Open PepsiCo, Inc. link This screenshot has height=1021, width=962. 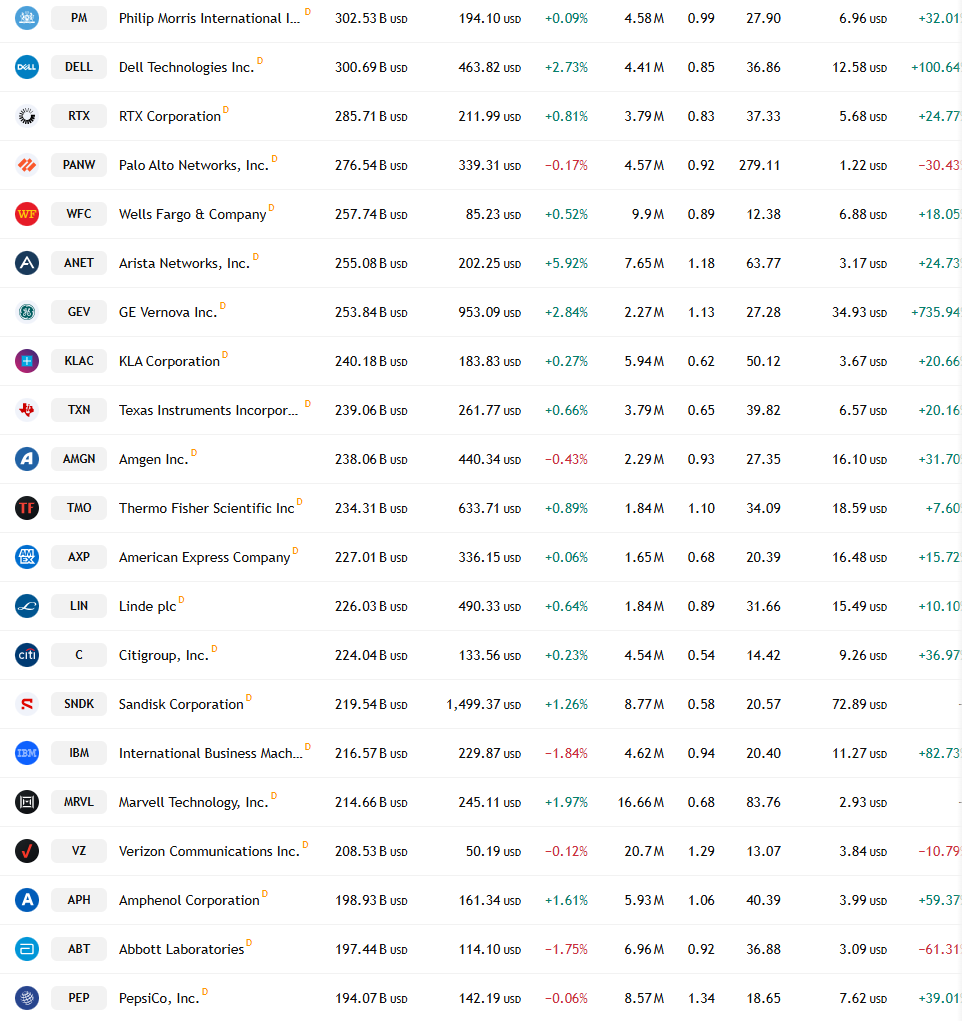pos(159,998)
